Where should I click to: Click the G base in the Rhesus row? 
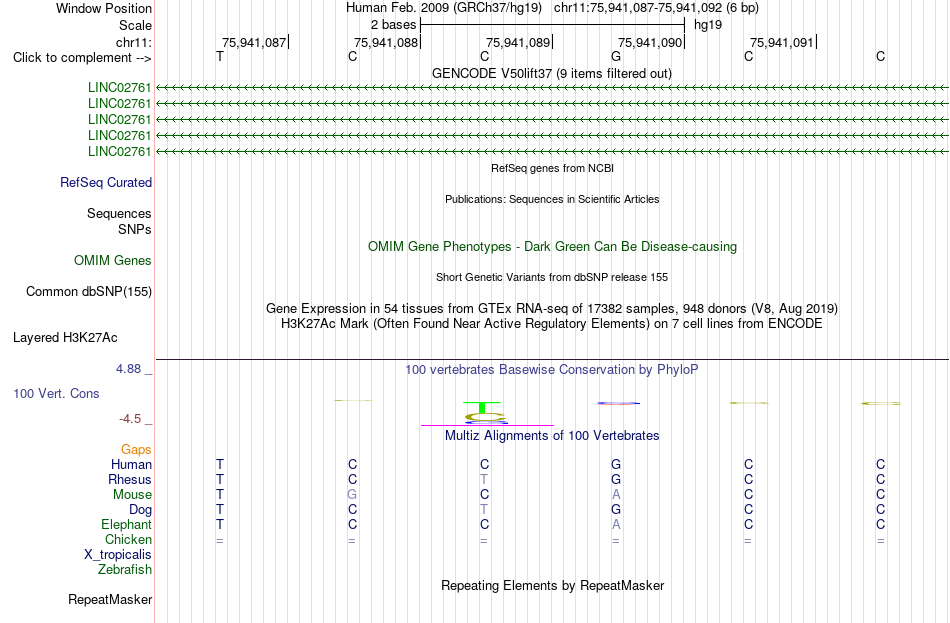616,479
